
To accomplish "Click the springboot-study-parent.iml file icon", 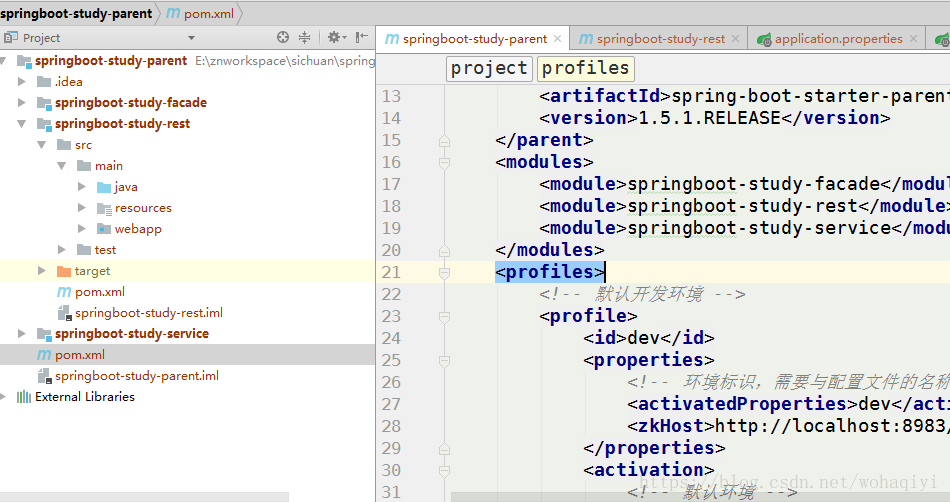I will (44, 376).
